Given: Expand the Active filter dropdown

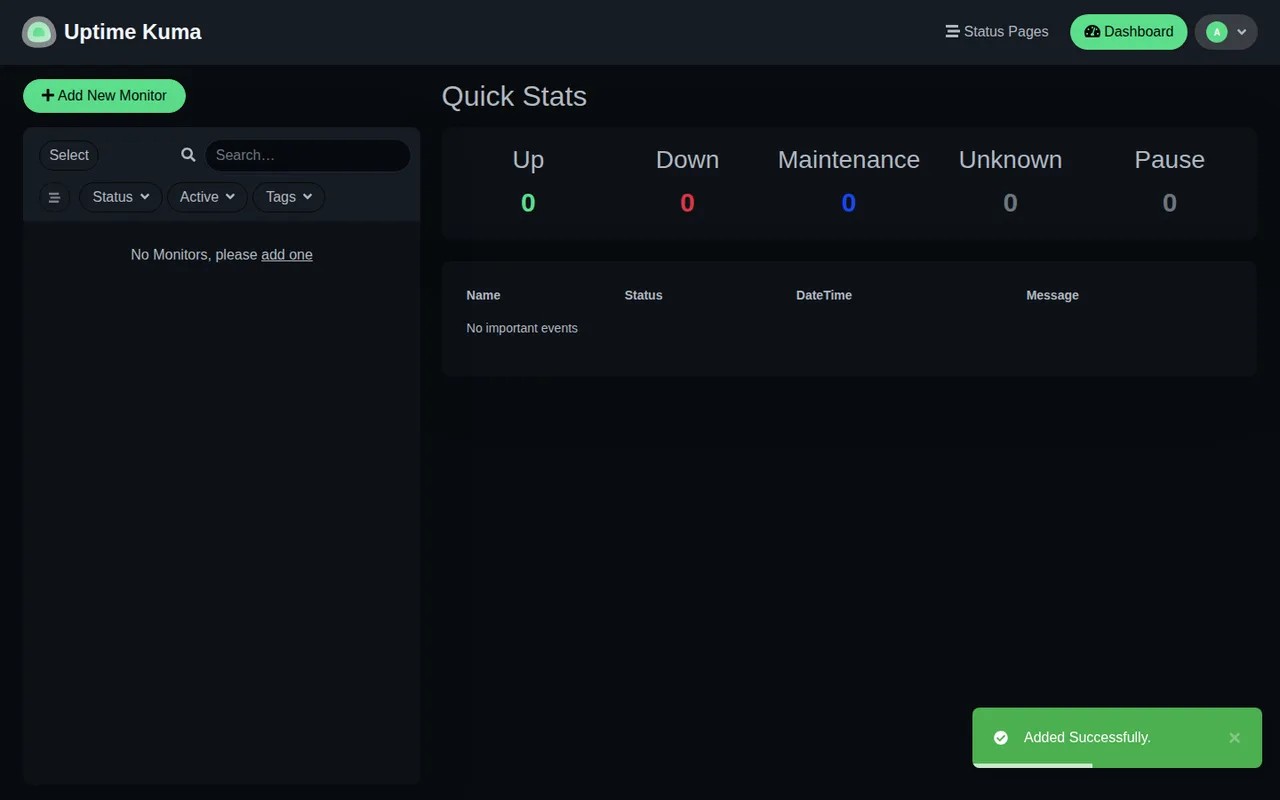Looking at the screenshot, I should coord(207,197).
